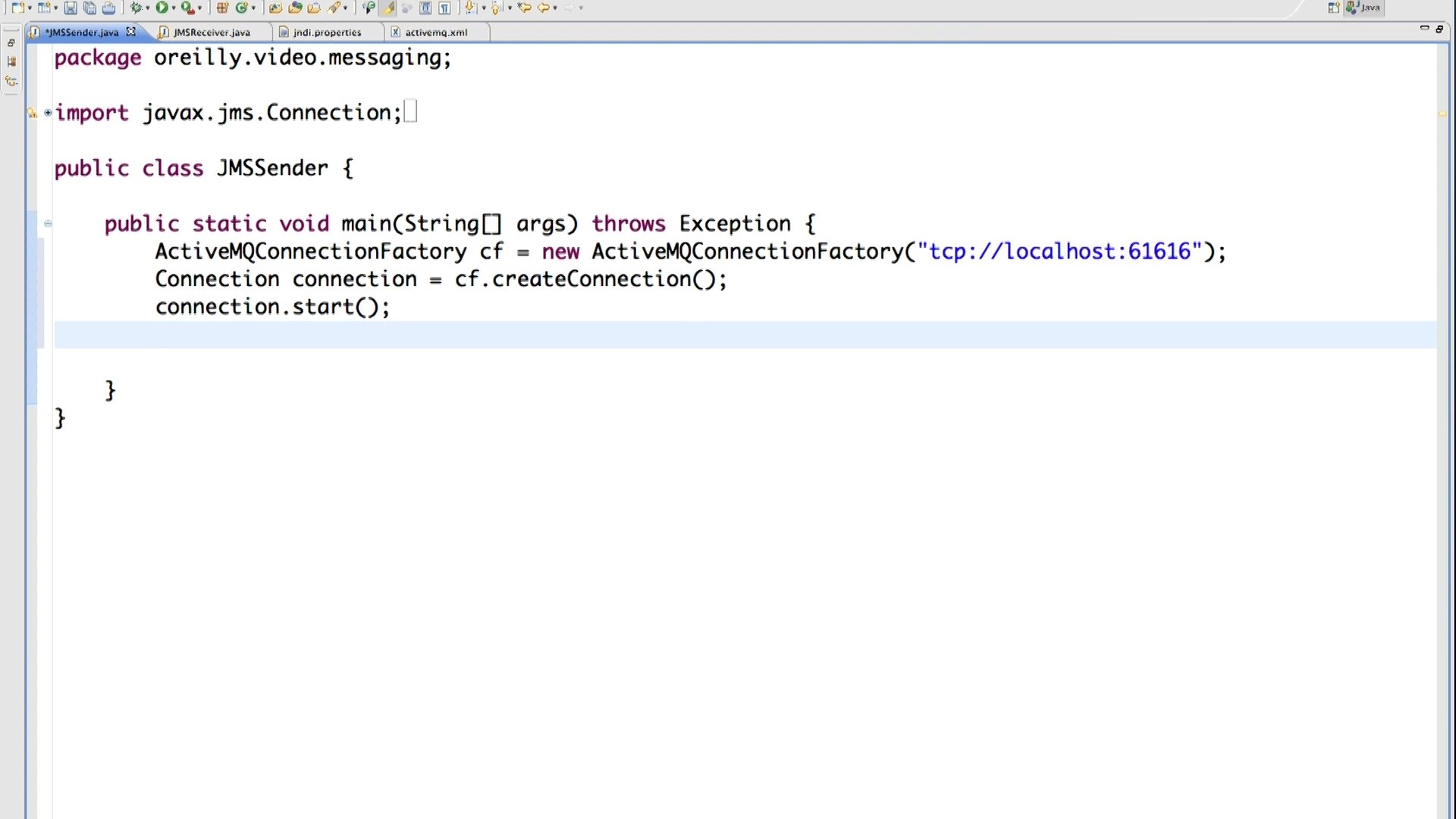The height and width of the screenshot is (819, 1456).
Task: Click the Search flashlight icon
Action: coord(334,8)
